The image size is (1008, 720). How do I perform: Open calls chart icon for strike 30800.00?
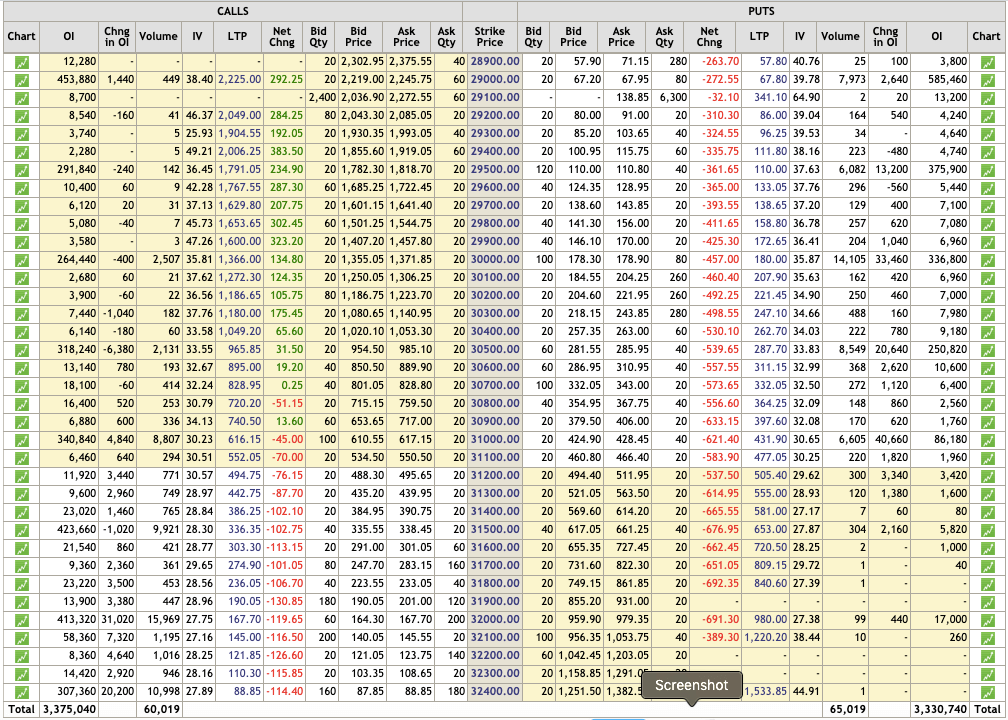click(21, 404)
